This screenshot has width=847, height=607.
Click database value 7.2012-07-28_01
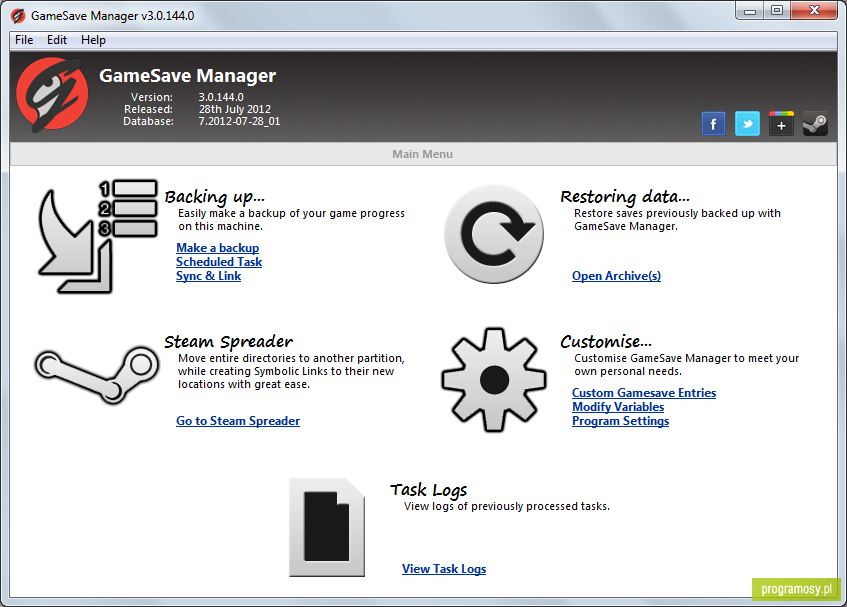point(239,121)
